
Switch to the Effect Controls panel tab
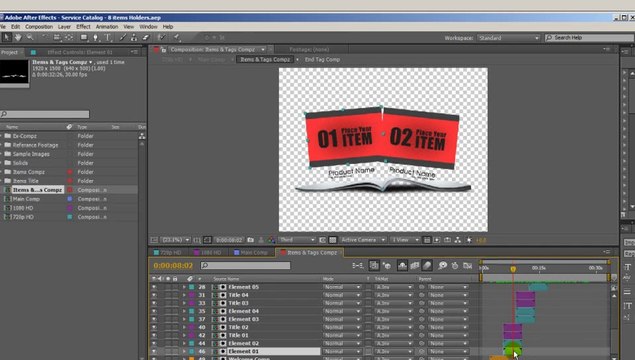79,52
